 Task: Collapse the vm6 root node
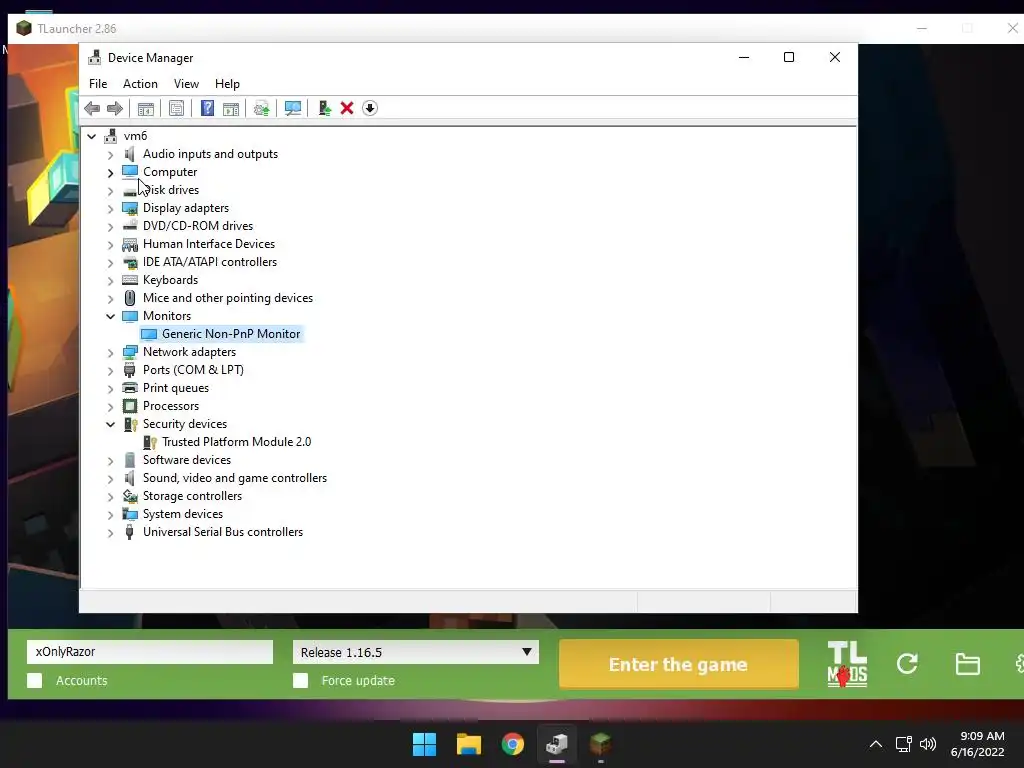pos(91,136)
